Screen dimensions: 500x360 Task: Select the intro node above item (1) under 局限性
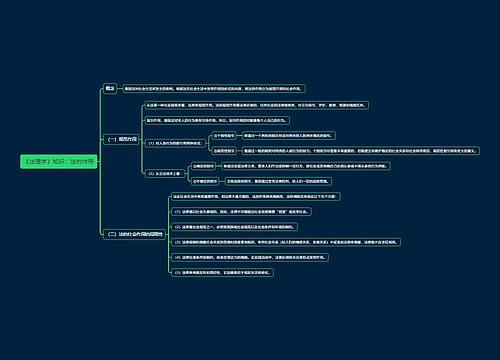(256, 196)
